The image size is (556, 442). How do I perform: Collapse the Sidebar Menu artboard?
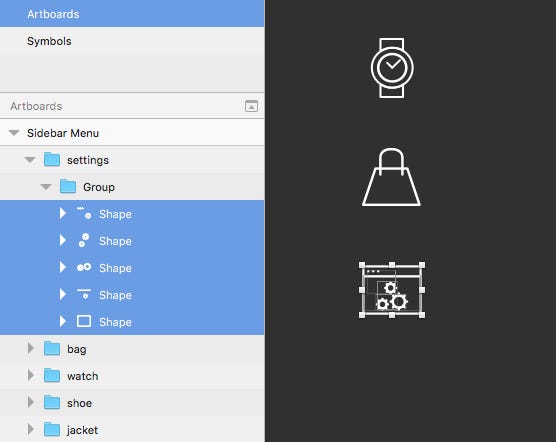coord(14,133)
